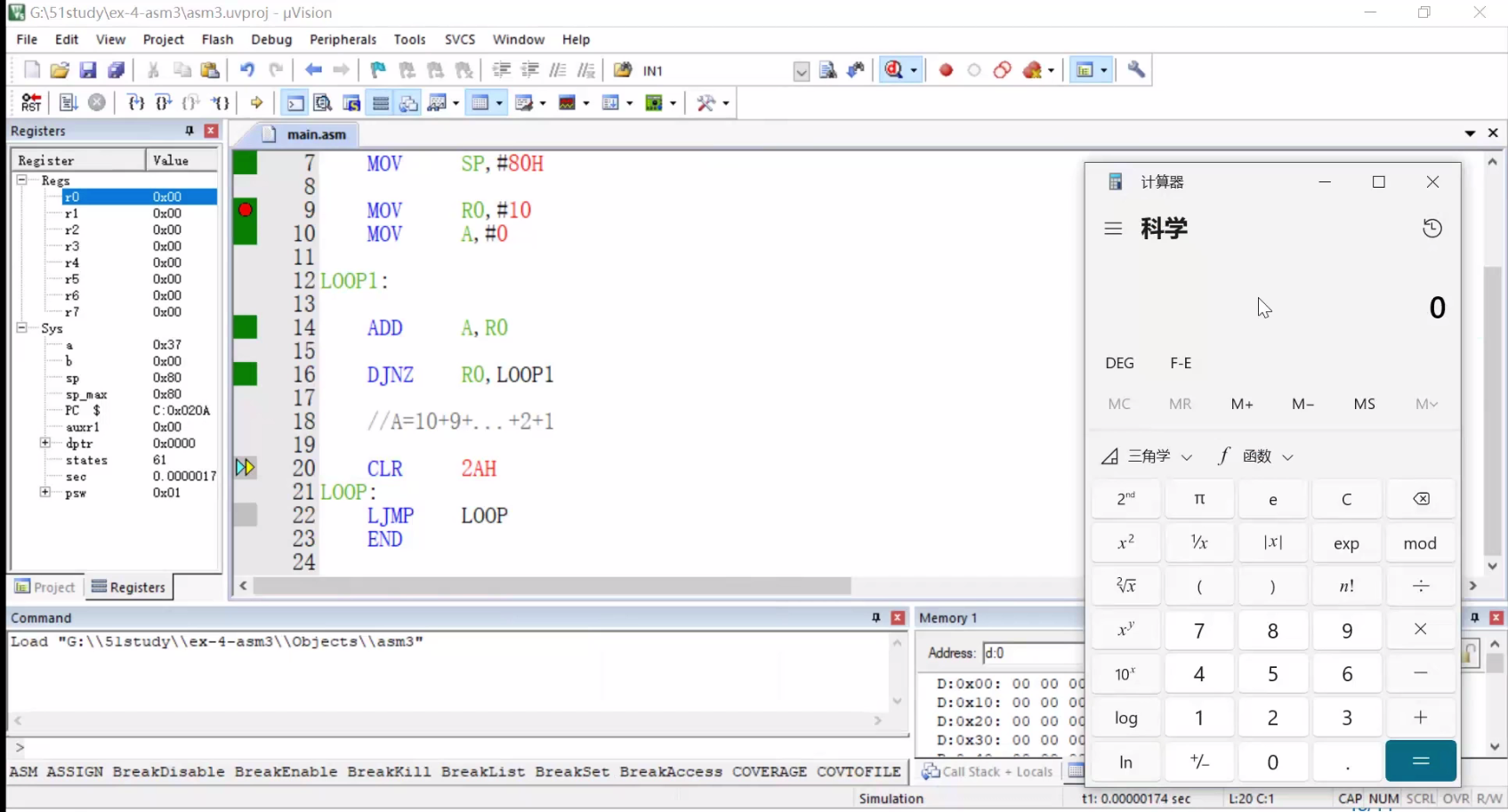Toggle auto-hide pin on Command panel
Image resolution: width=1508 pixels, height=812 pixels.
[x=876, y=617]
